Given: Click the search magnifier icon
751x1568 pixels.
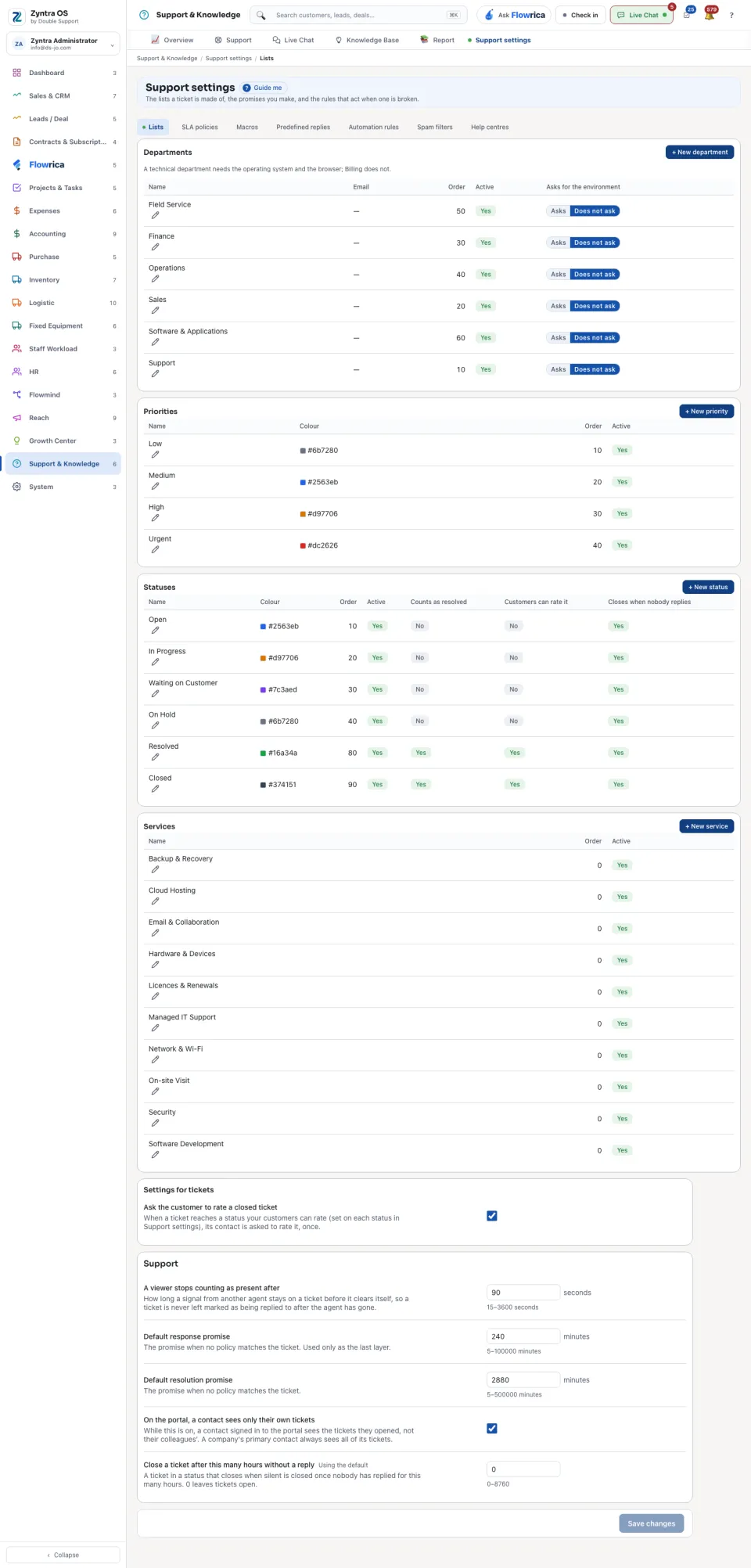Looking at the screenshot, I should 261,15.
